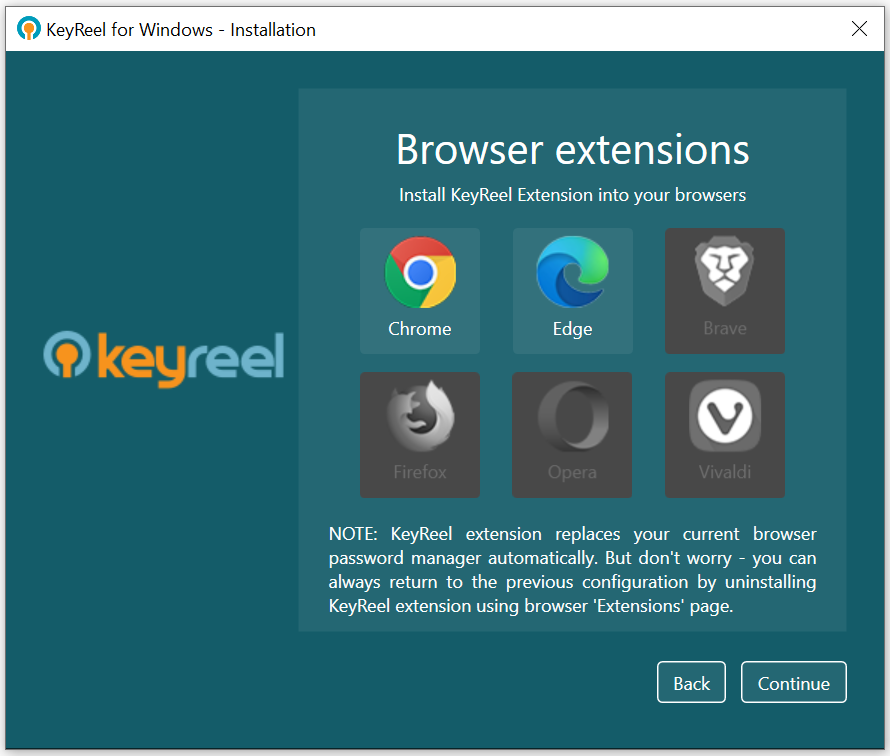Go back with the Back button

(691, 682)
